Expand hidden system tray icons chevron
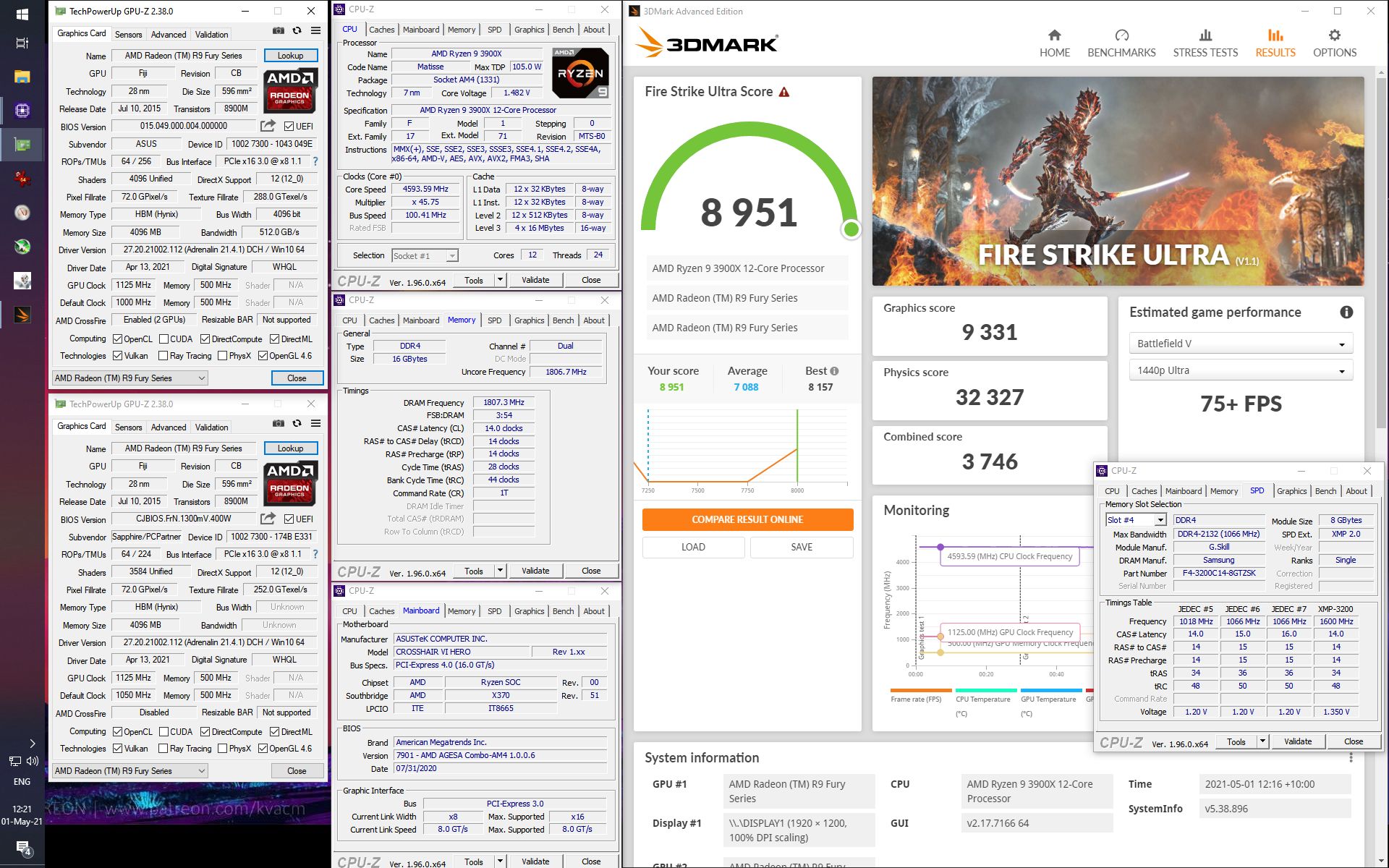The image size is (1389, 868). [x=33, y=743]
